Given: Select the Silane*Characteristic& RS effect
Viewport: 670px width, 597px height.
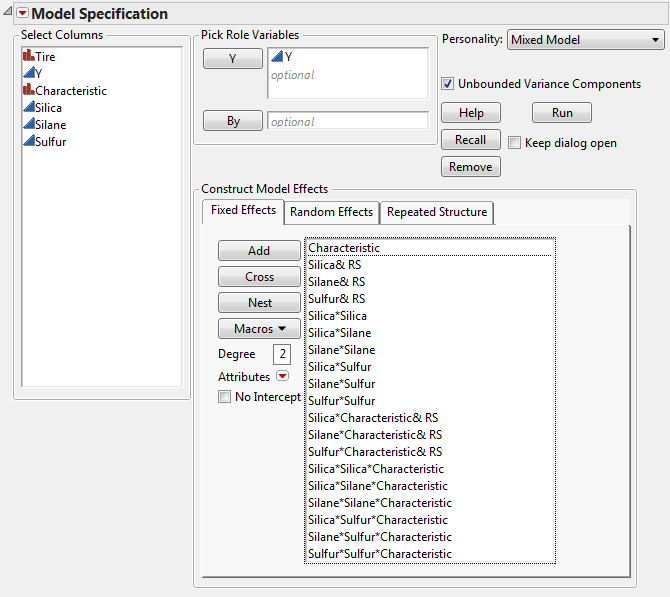Looking at the screenshot, I should 430,435.
